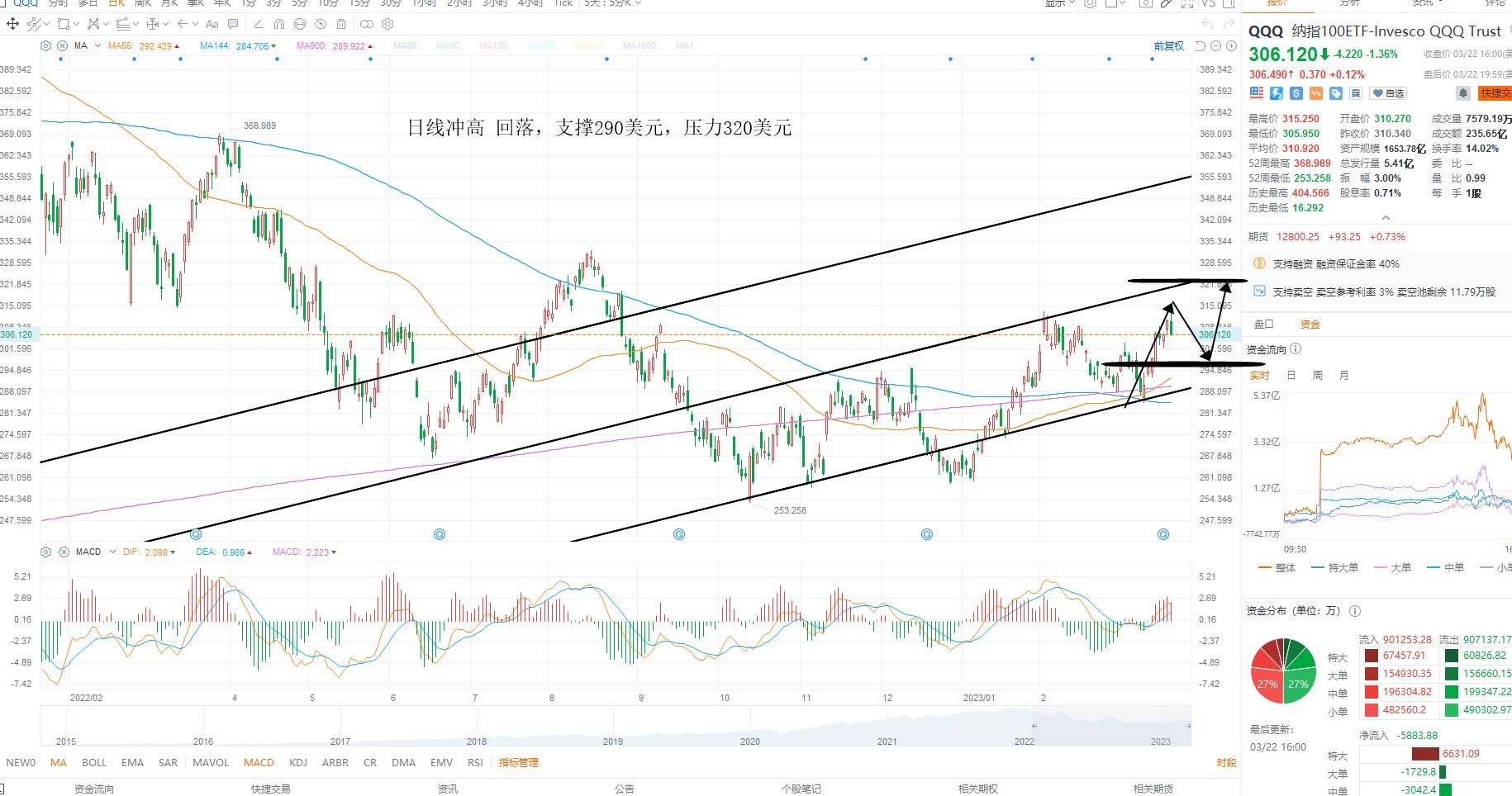Select 实时 capital flow period

pyautogui.click(x=1260, y=376)
